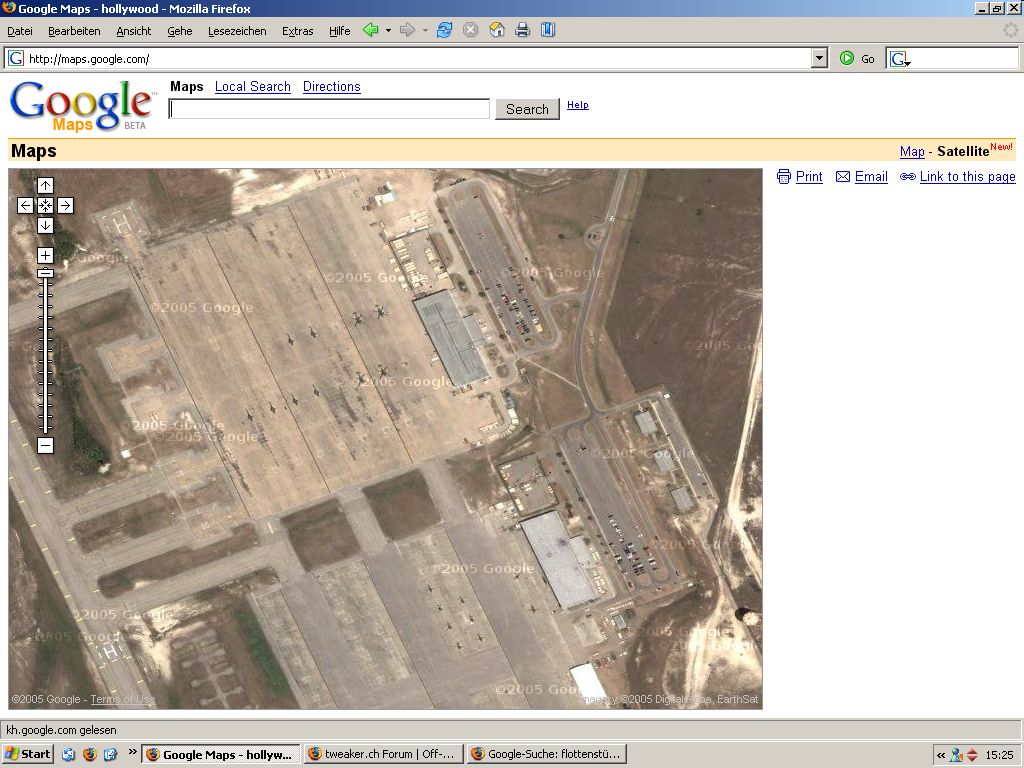The height and width of the screenshot is (768, 1024).
Task: Click the browser Back arrow button
Action: tap(370, 30)
